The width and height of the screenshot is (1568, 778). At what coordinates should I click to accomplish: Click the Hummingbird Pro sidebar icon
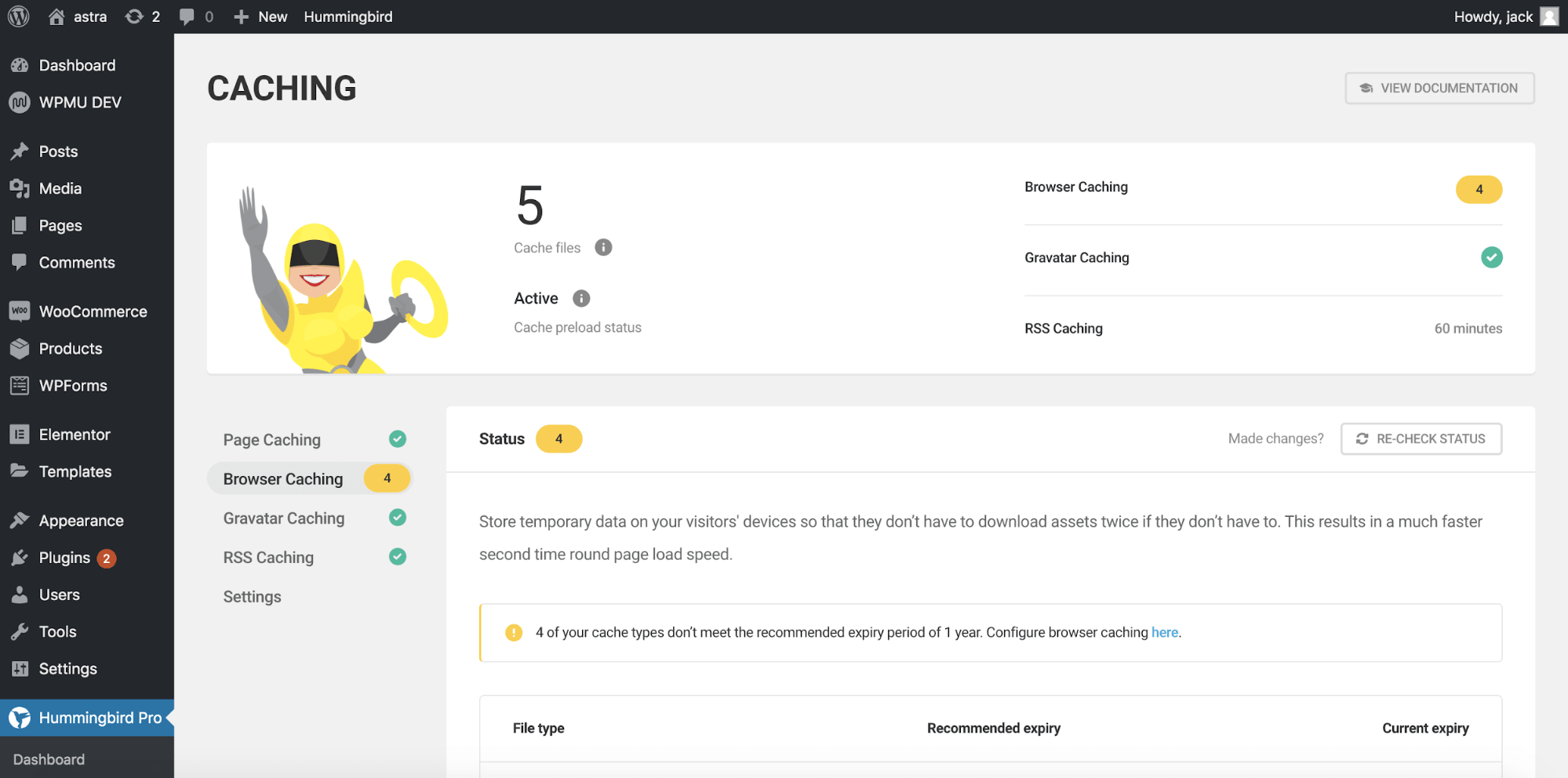(x=19, y=718)
